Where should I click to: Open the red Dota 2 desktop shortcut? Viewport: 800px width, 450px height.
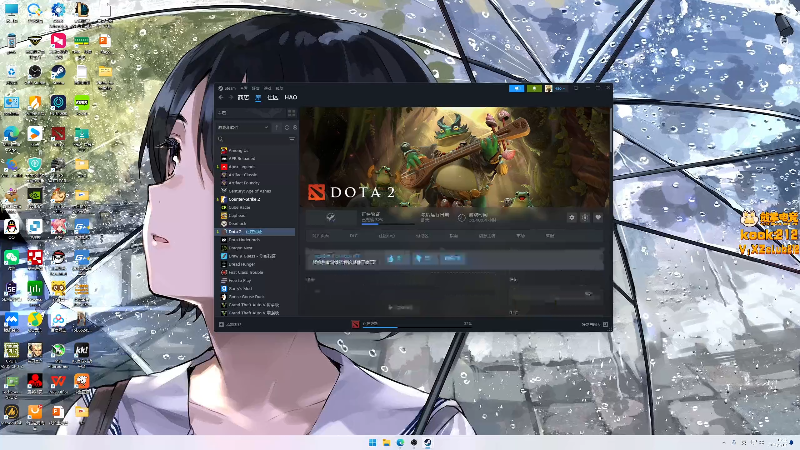point(58,137)
